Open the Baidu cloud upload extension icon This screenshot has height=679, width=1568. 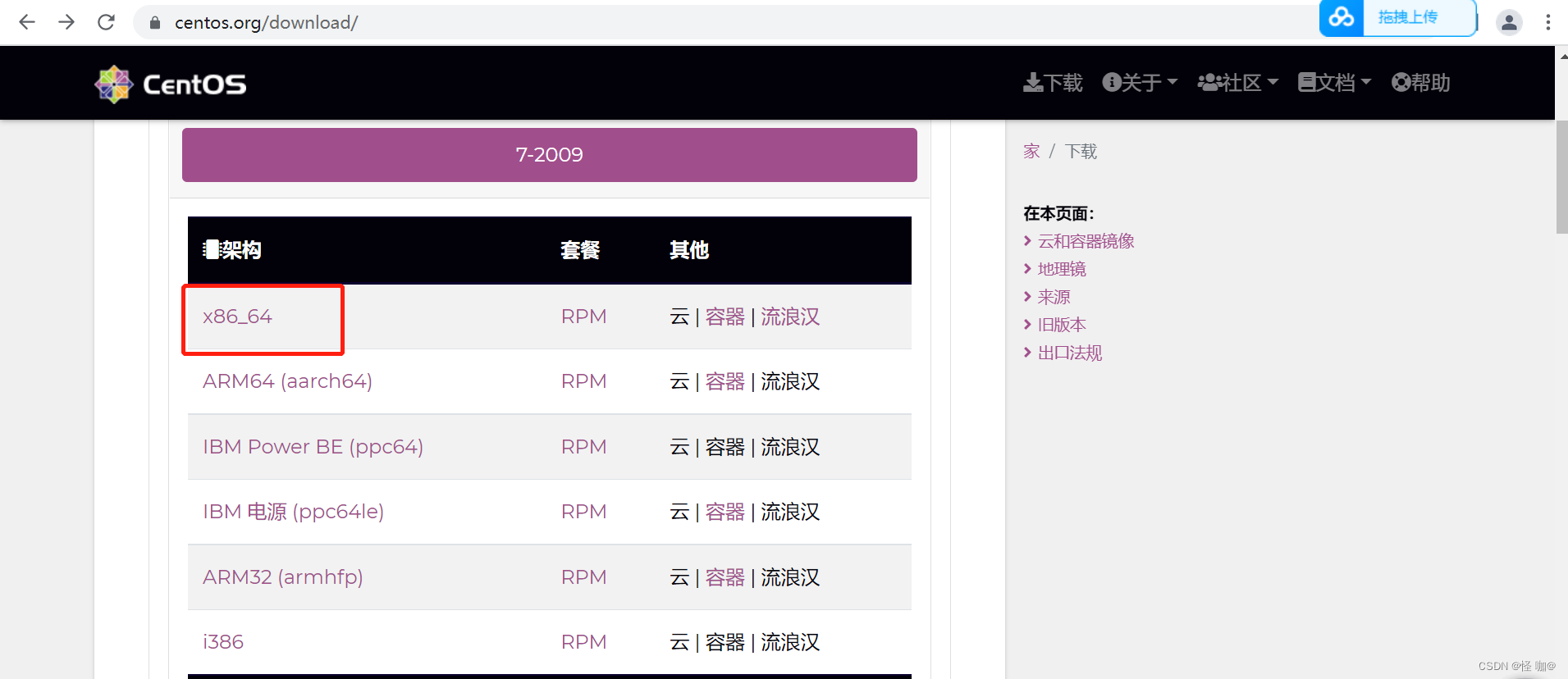(1342, 17)
